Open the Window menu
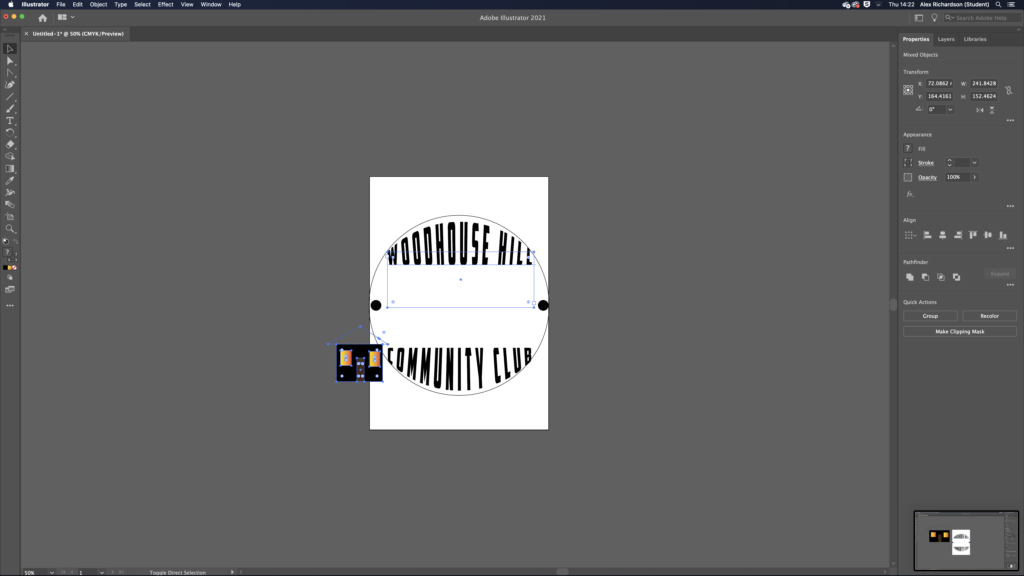 point(211,5)
